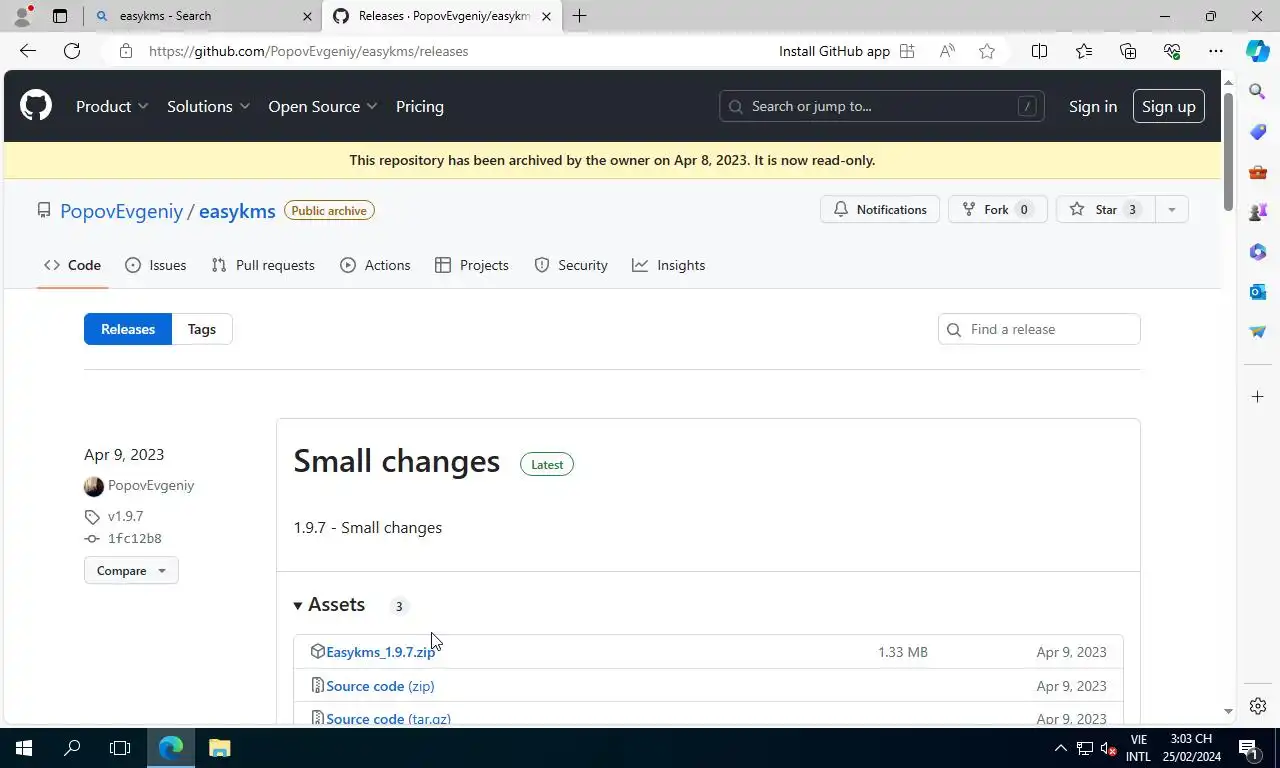Expand the Solutions menu
This screenshot has height=768, width=1280.
click(208, 106)
